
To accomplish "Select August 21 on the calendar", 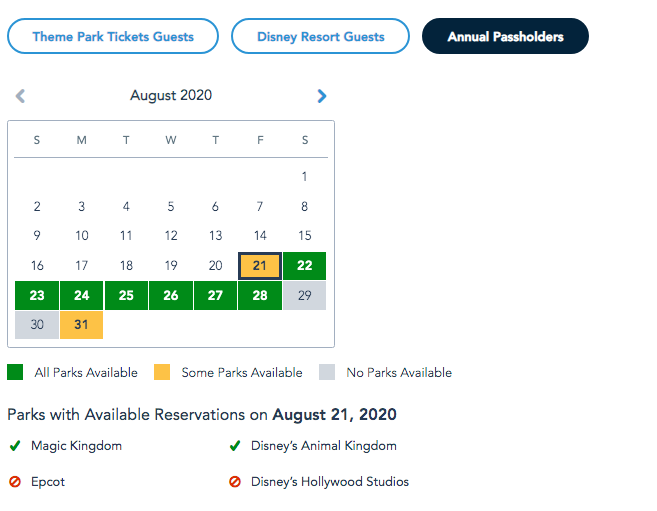I will tap(260, 266).
